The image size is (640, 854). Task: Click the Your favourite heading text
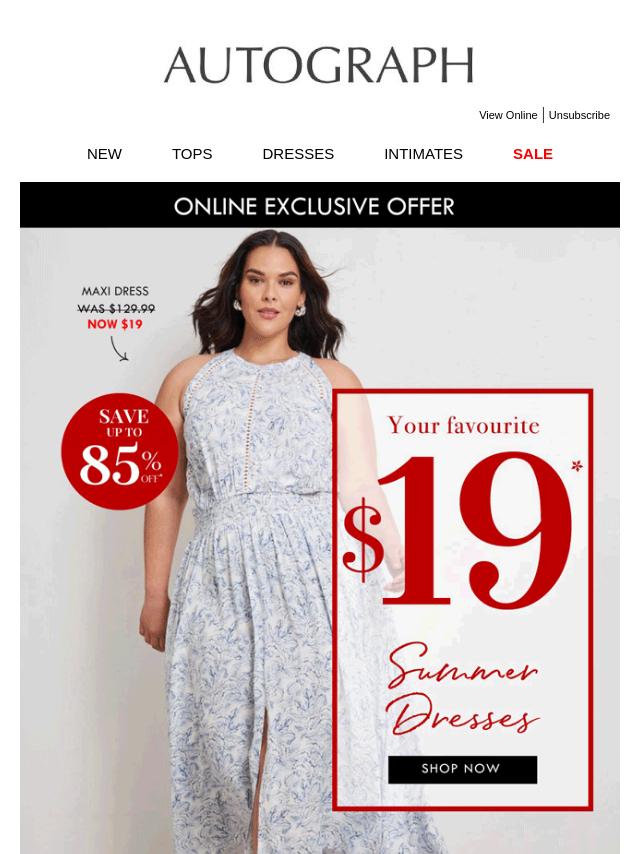463,425
